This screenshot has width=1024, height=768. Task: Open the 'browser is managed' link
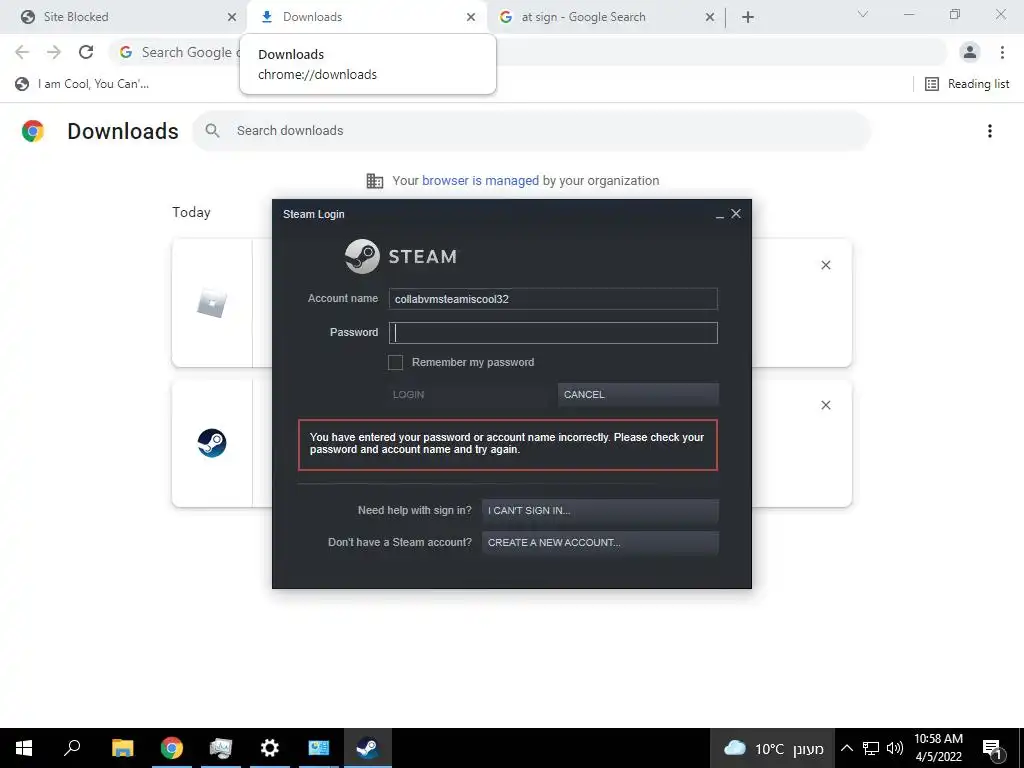click(x=481, y=181)
